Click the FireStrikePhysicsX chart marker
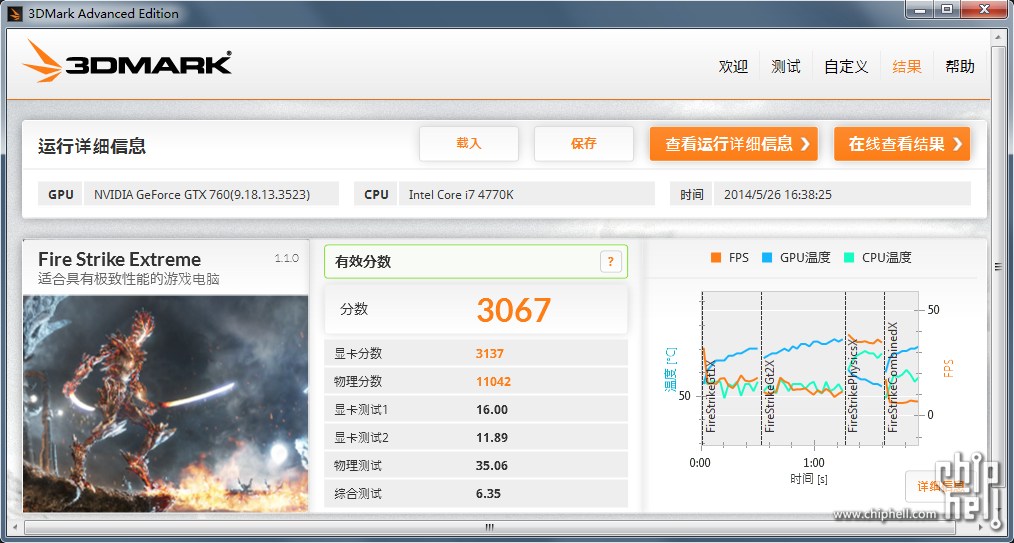Screen dimensions: 1014x543 [853, 384]
